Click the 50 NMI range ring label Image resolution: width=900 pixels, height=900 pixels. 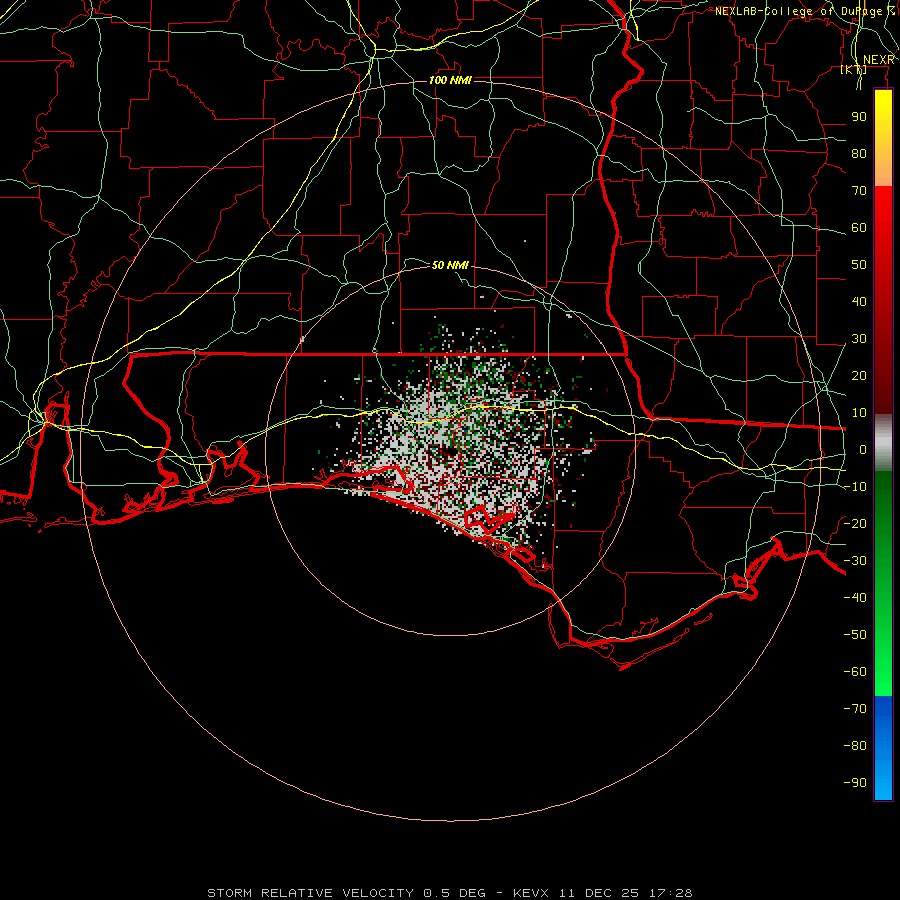pos(451,265)
